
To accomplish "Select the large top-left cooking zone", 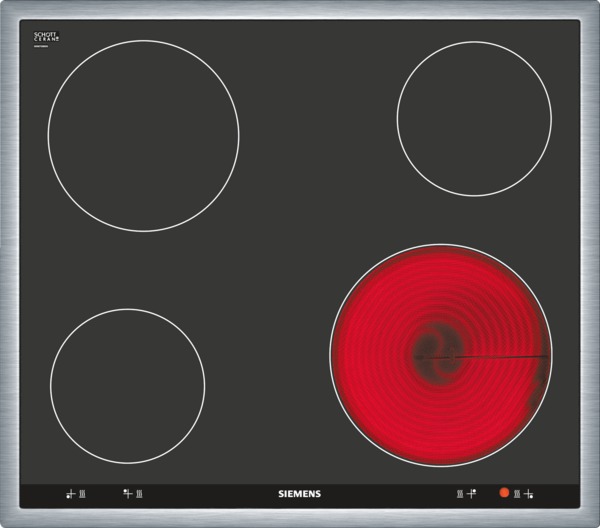I will (143, 136).
